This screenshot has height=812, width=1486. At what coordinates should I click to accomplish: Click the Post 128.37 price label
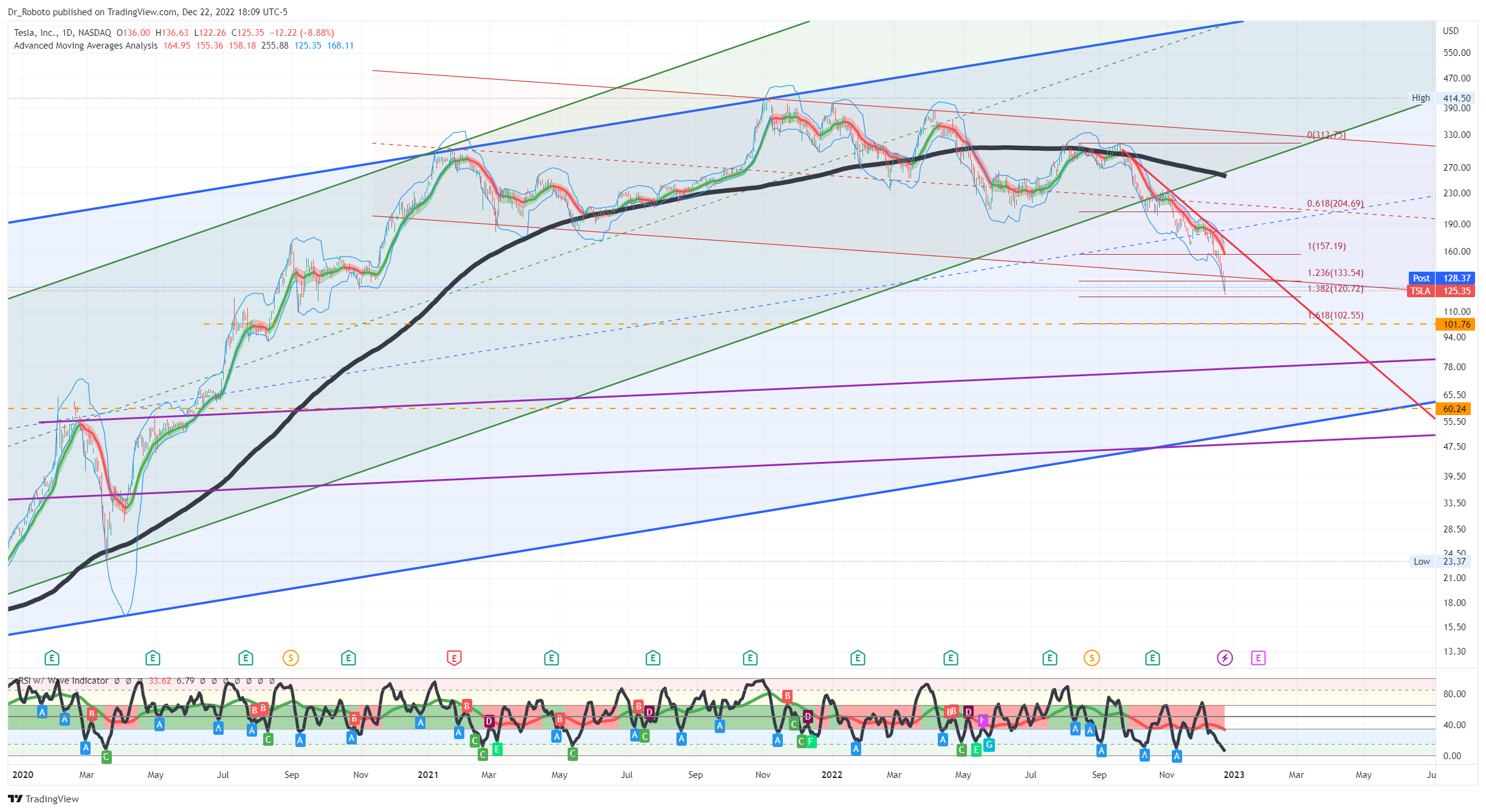point(1442,278)
